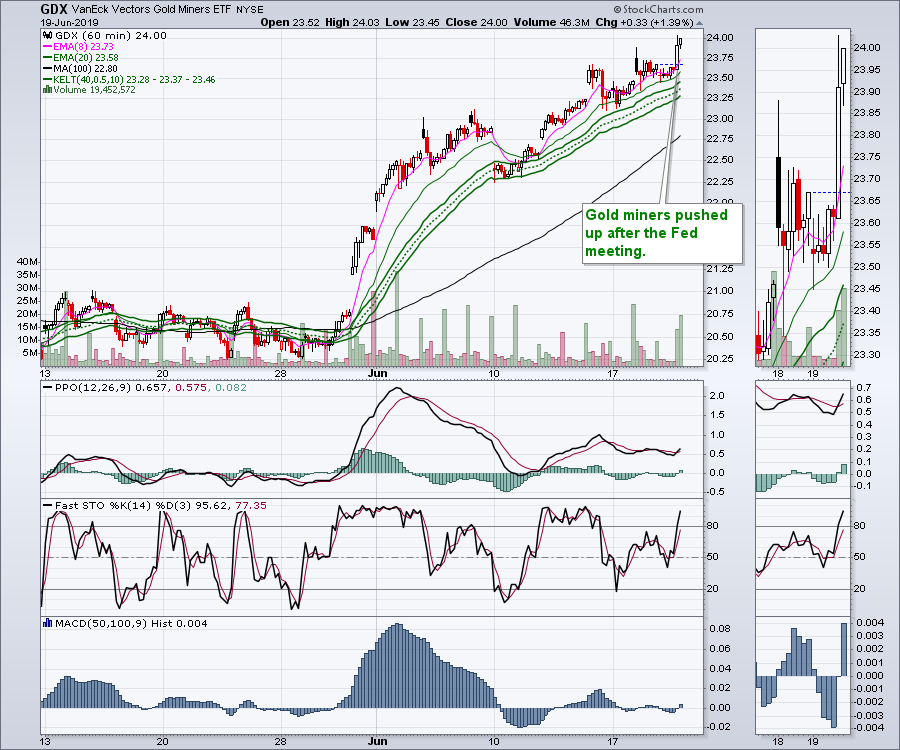Click the green EMA(20) legend line swatch
900x750 pixels.
pyautogui.click(x=48, y=57)
